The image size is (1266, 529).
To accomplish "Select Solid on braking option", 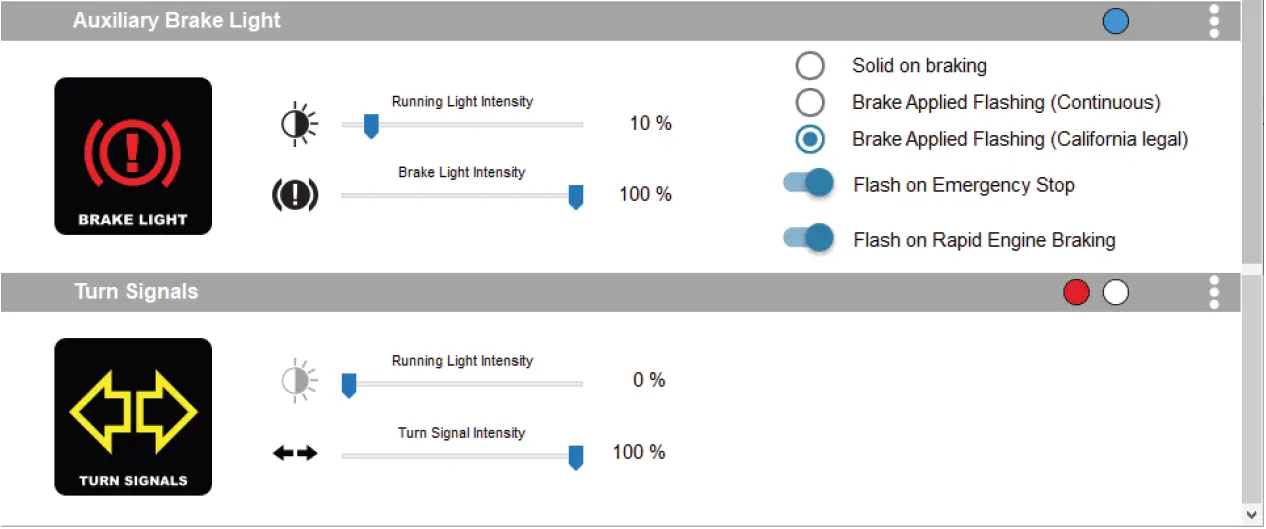I will click(810, 66).
